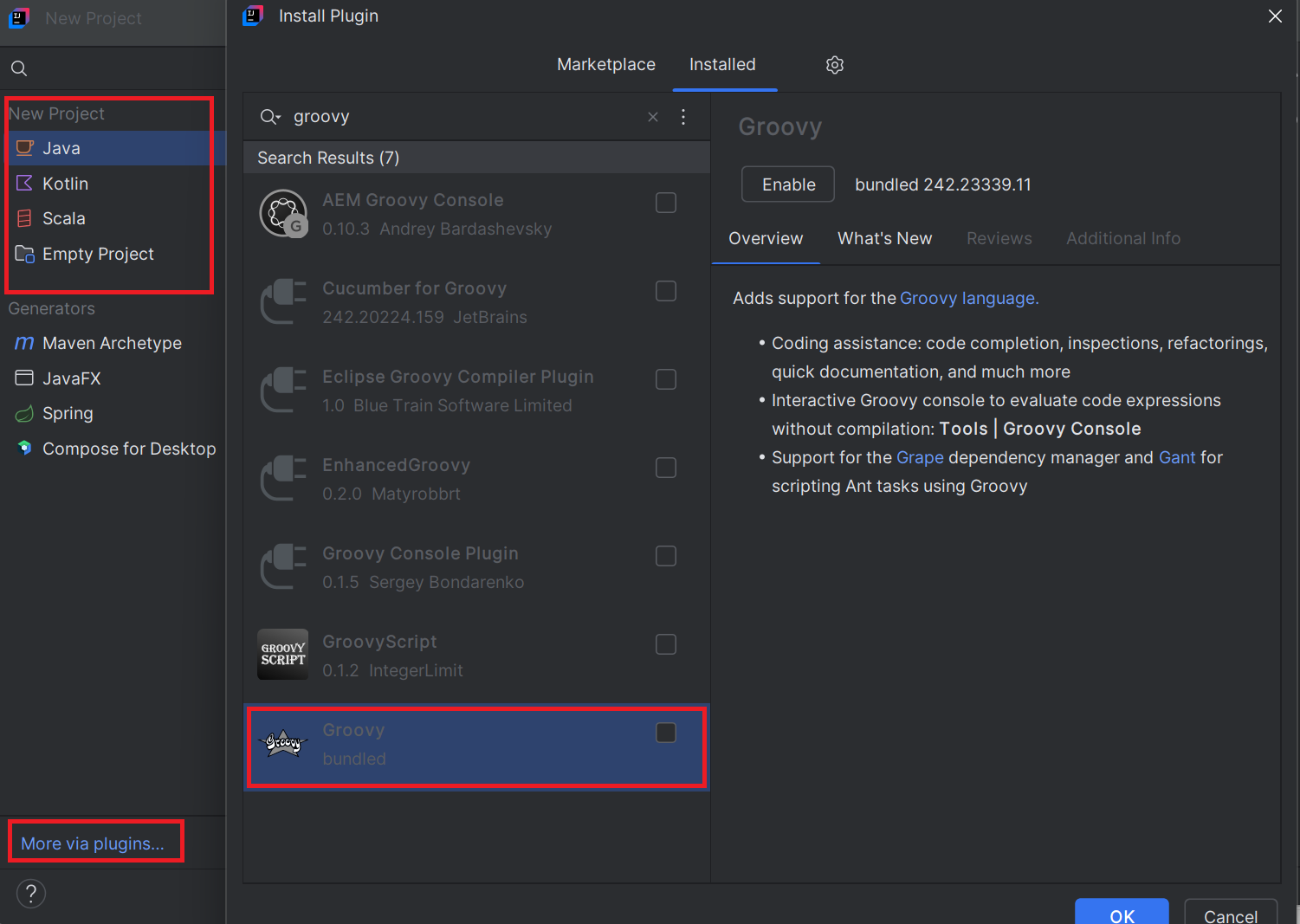Image resolution: width=1300 pixels, height=924 pixels.
Task: Follow the Groovy language hyperlink
Action: (x=968, y=298)
